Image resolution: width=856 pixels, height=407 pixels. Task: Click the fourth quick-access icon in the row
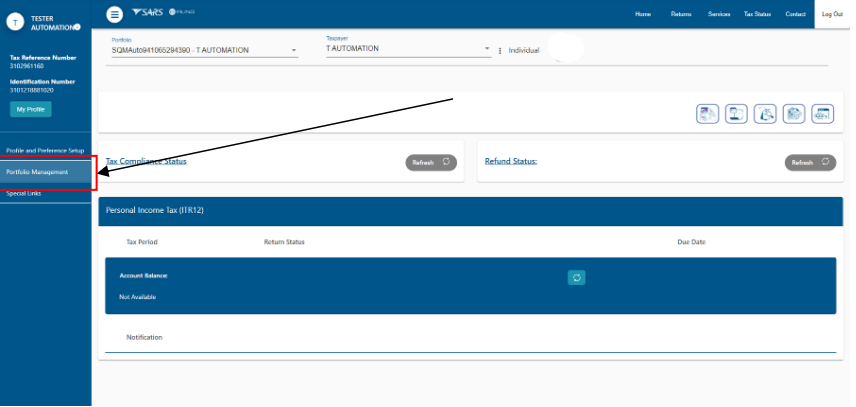(794, 114)
